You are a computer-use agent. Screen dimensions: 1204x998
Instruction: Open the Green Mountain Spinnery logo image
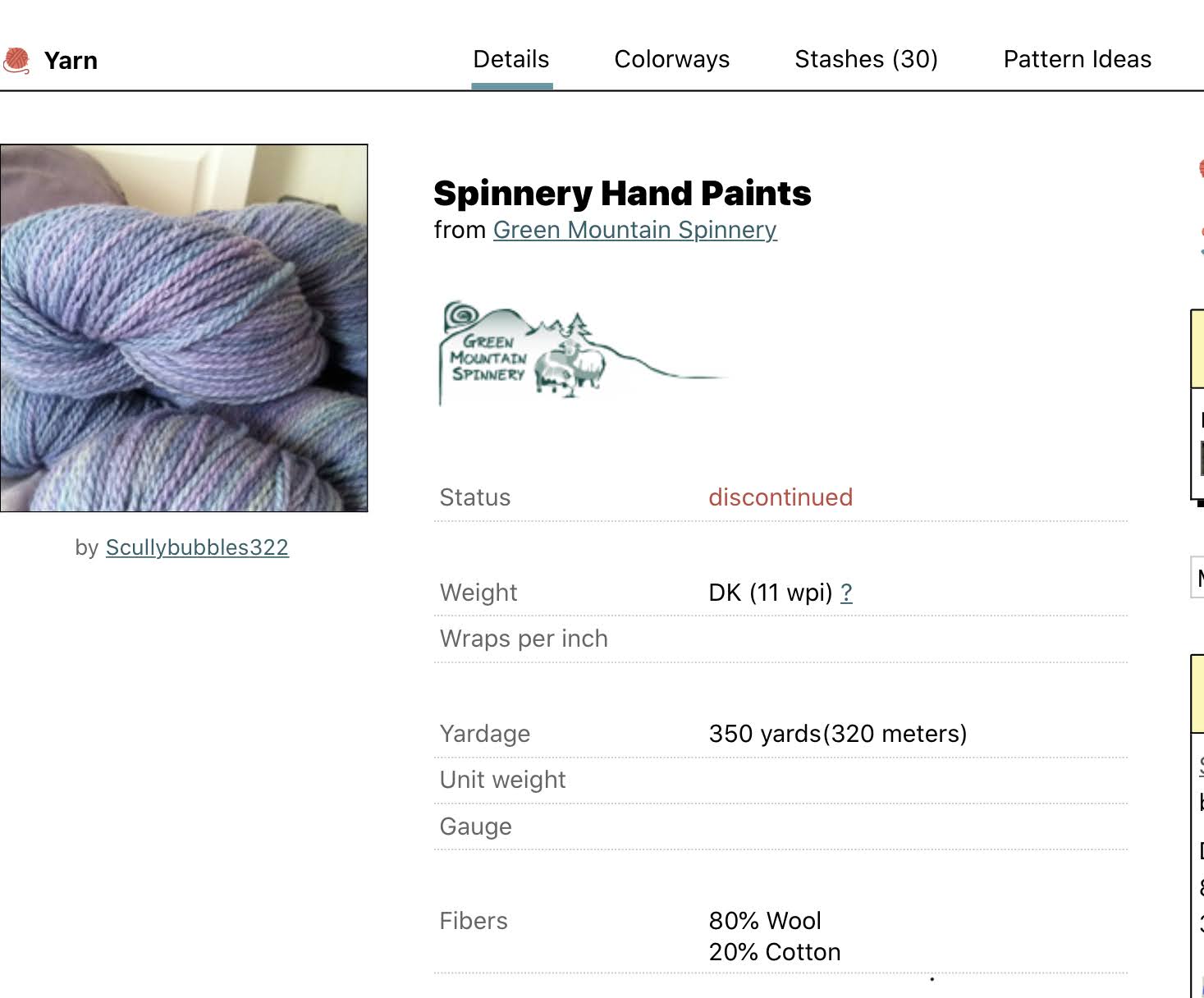coord(583,353)
